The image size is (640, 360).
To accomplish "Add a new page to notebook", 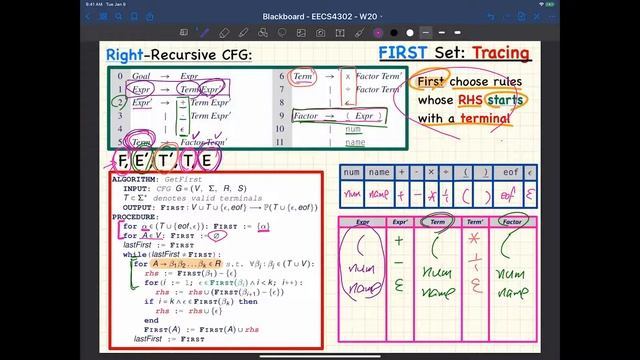I will tap(522, 17).
